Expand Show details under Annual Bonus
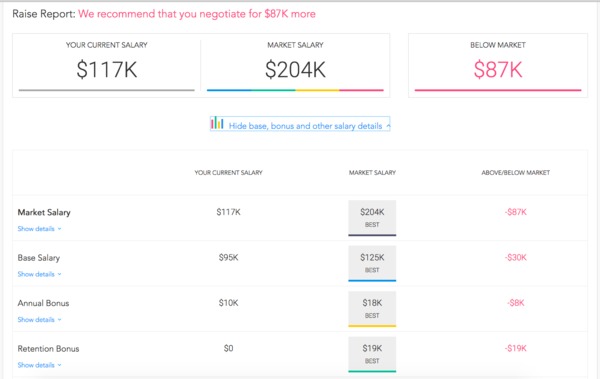 [x=39, y=320]
